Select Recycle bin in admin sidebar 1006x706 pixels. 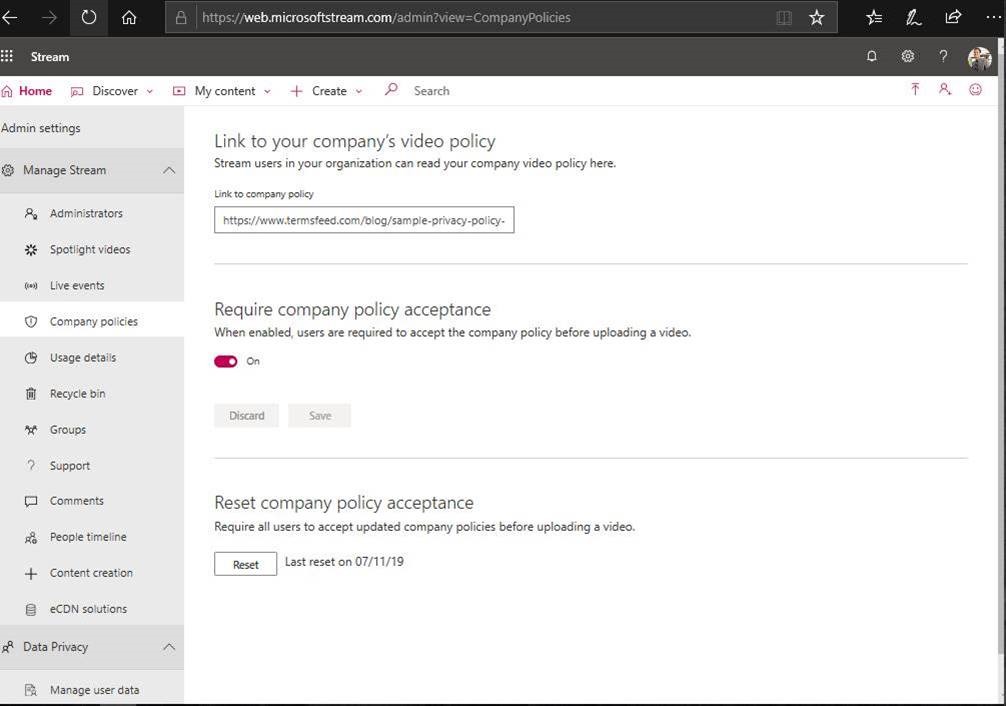[x=77, y=394]
